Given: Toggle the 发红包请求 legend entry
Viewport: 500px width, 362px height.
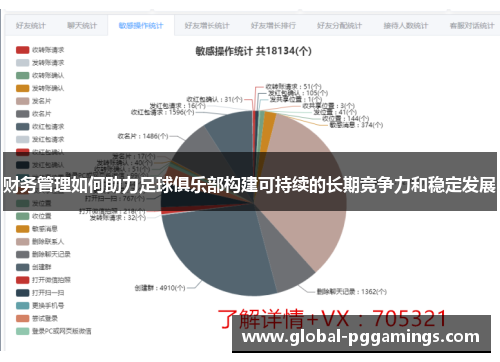Looking at the screenshot, I should tap(40, 139).
